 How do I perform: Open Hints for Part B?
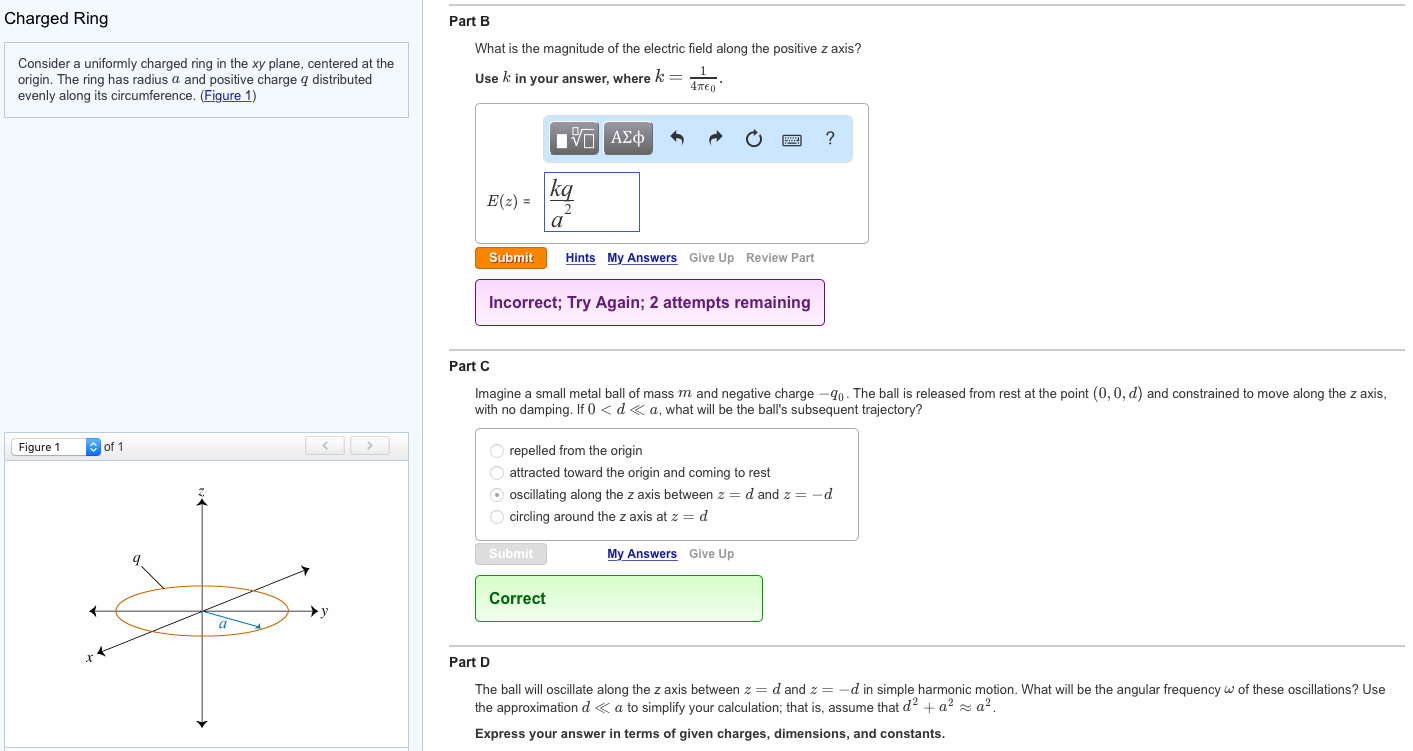point(580,257)
